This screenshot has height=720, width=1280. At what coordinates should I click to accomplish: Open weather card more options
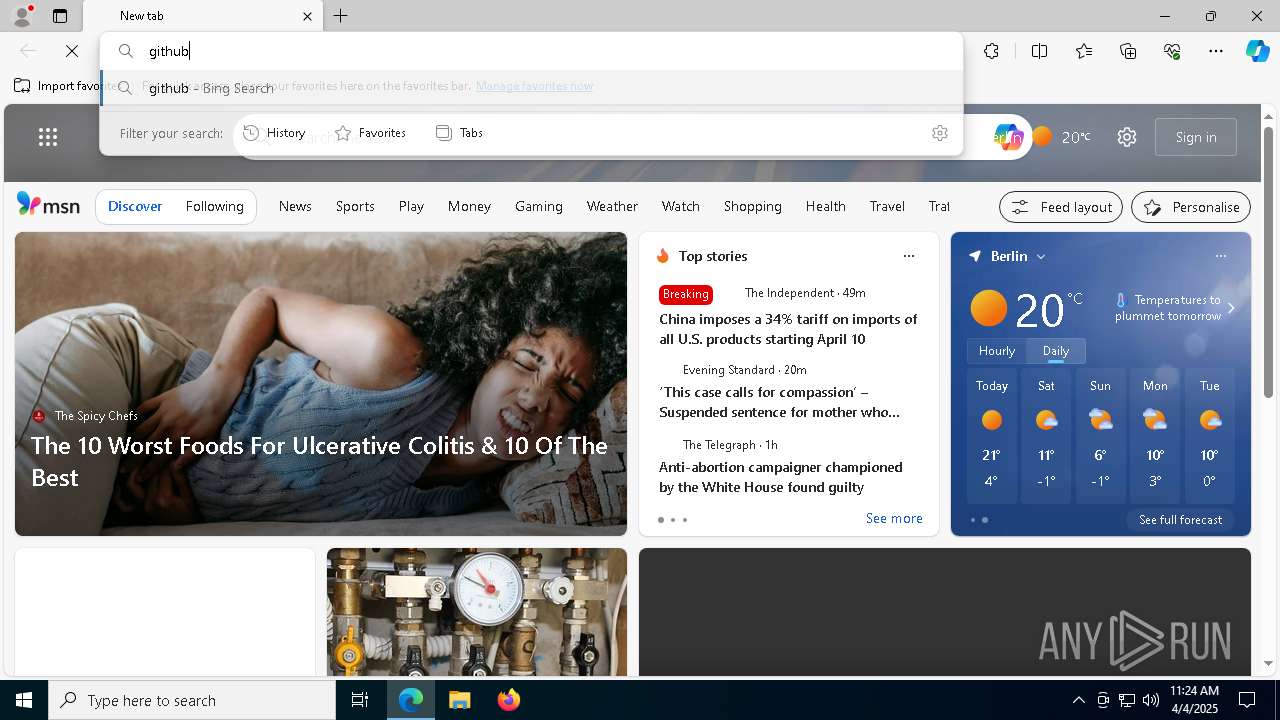click(1220, 256)
